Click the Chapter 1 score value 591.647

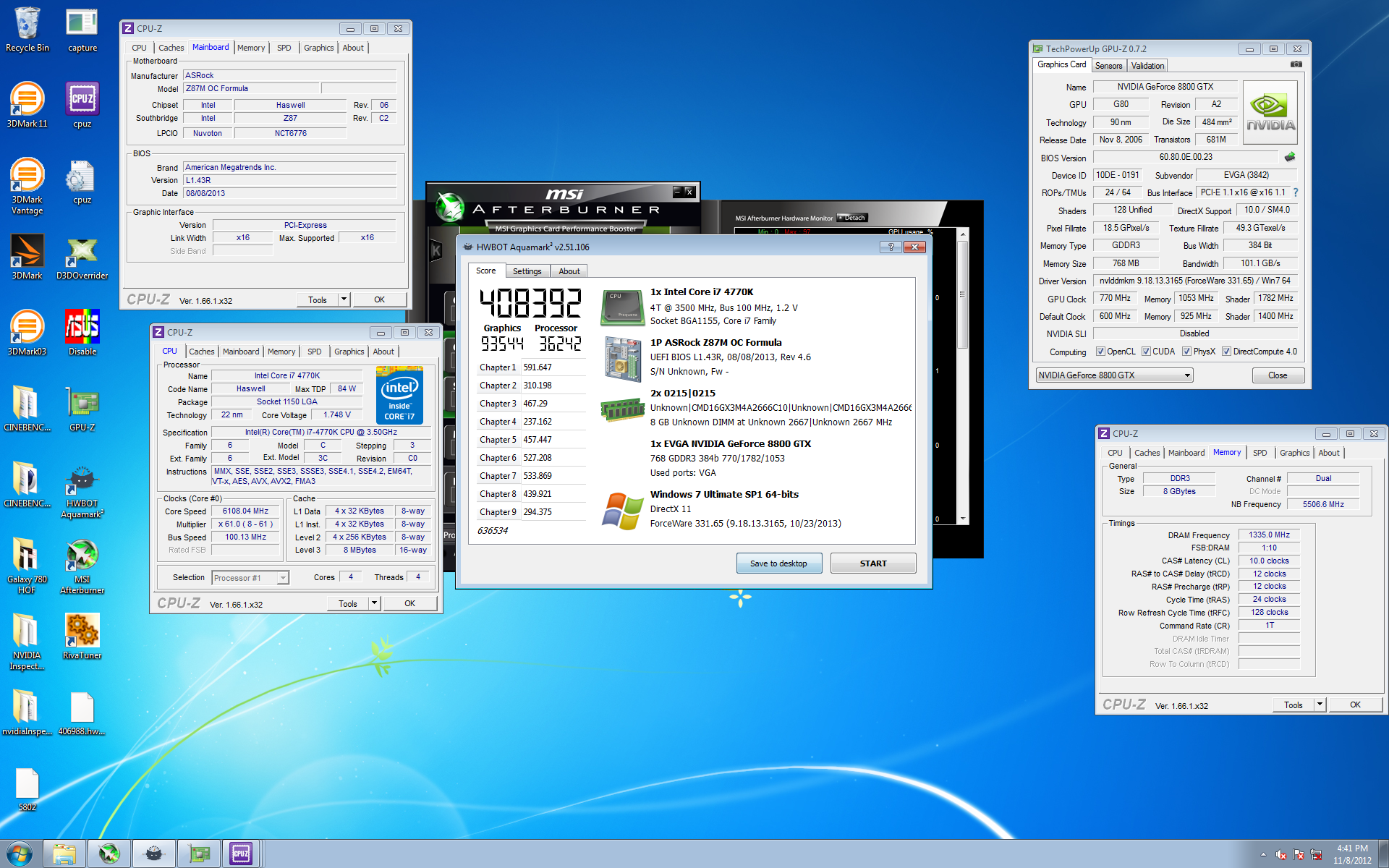tap(538, 367)
